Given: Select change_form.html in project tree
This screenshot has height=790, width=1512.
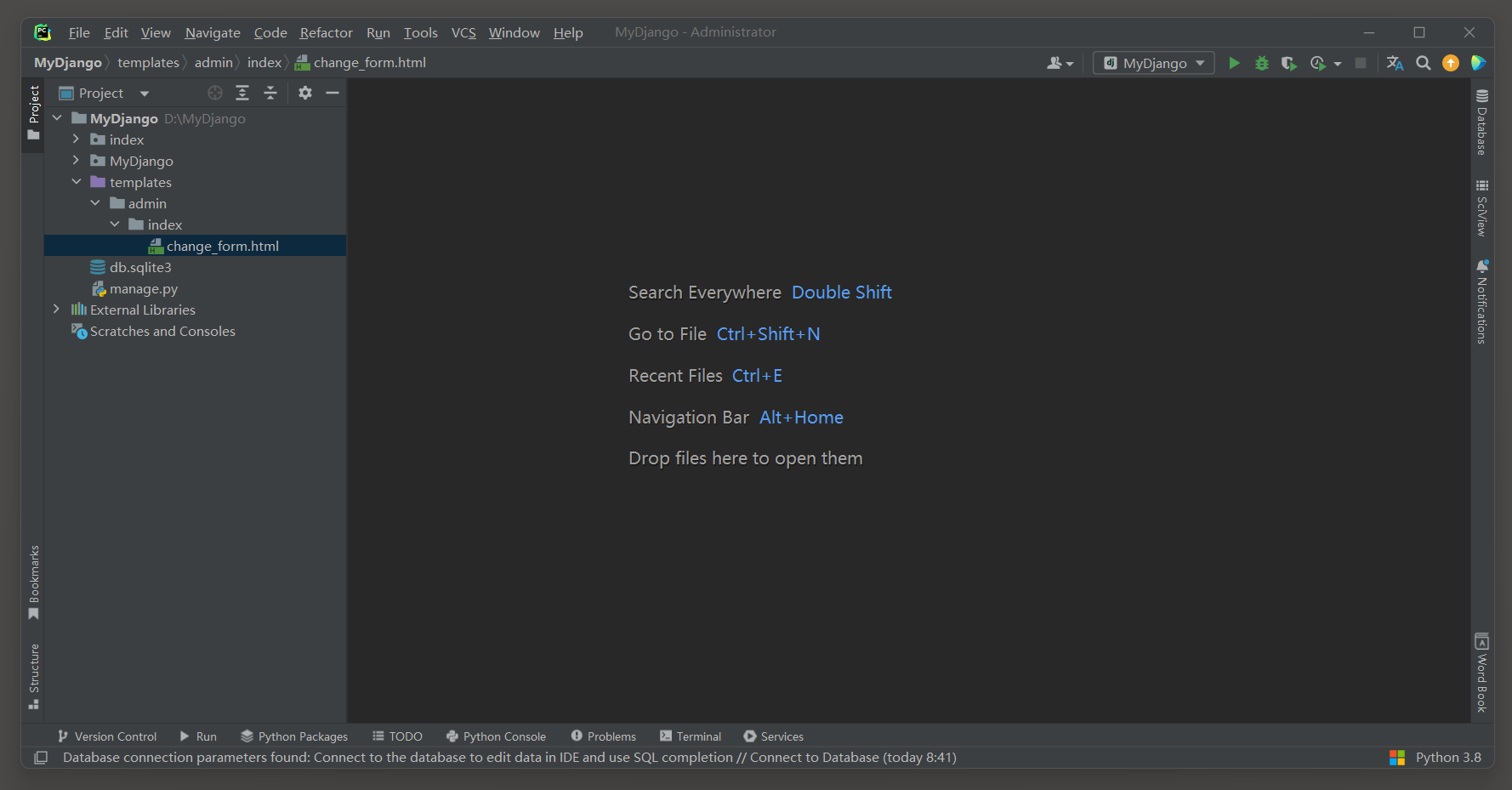Looking at the screenshot, I should pyautogui.click(x=195, y=246).
